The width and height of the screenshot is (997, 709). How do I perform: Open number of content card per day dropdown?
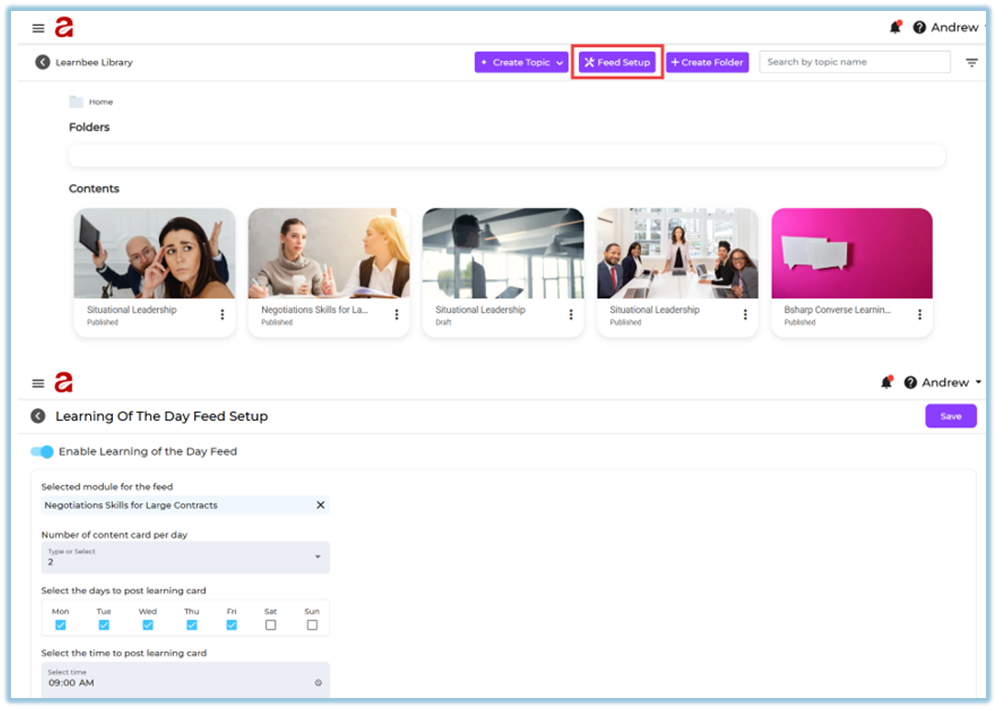(x=318, y=557)
